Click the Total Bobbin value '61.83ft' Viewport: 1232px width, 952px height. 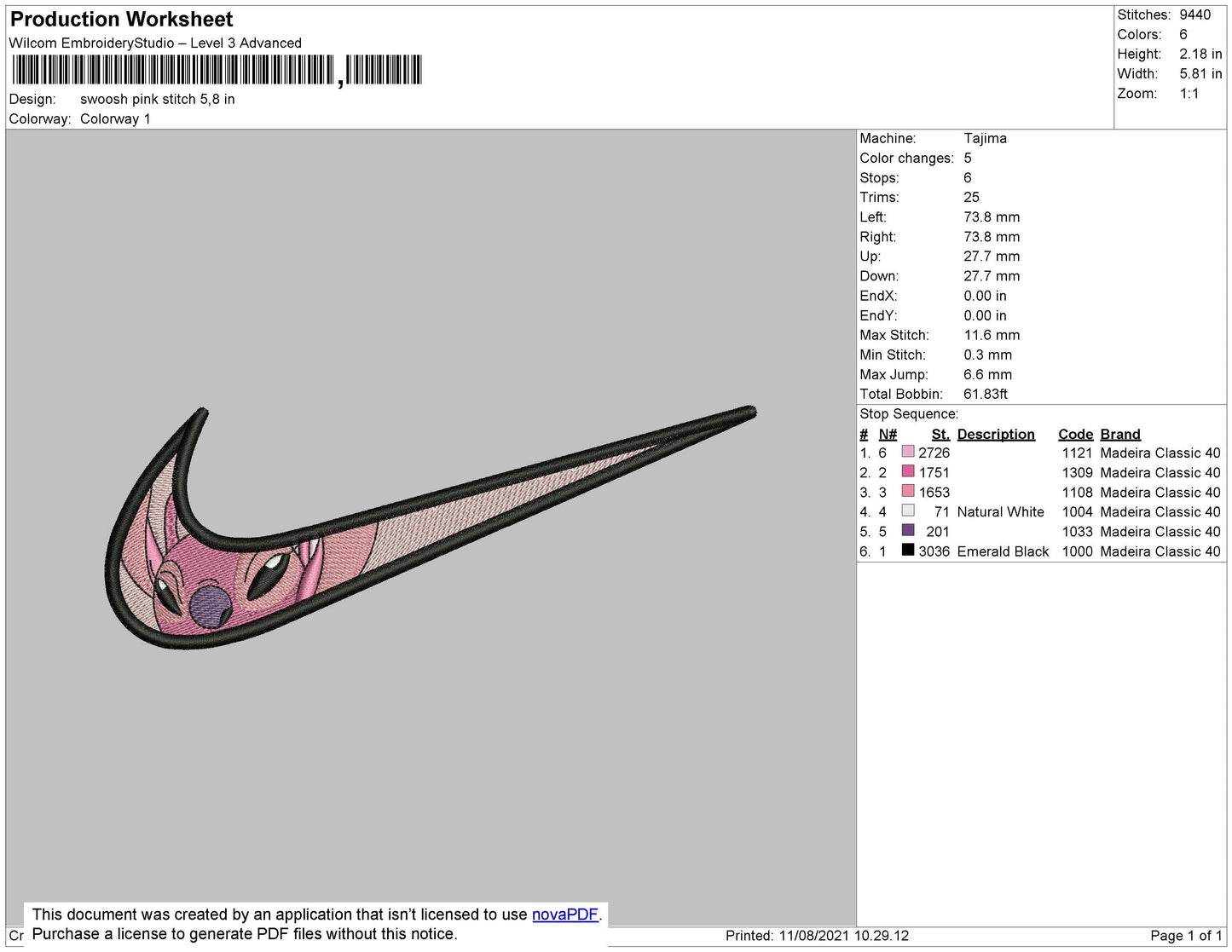click(x=986, y=395)
